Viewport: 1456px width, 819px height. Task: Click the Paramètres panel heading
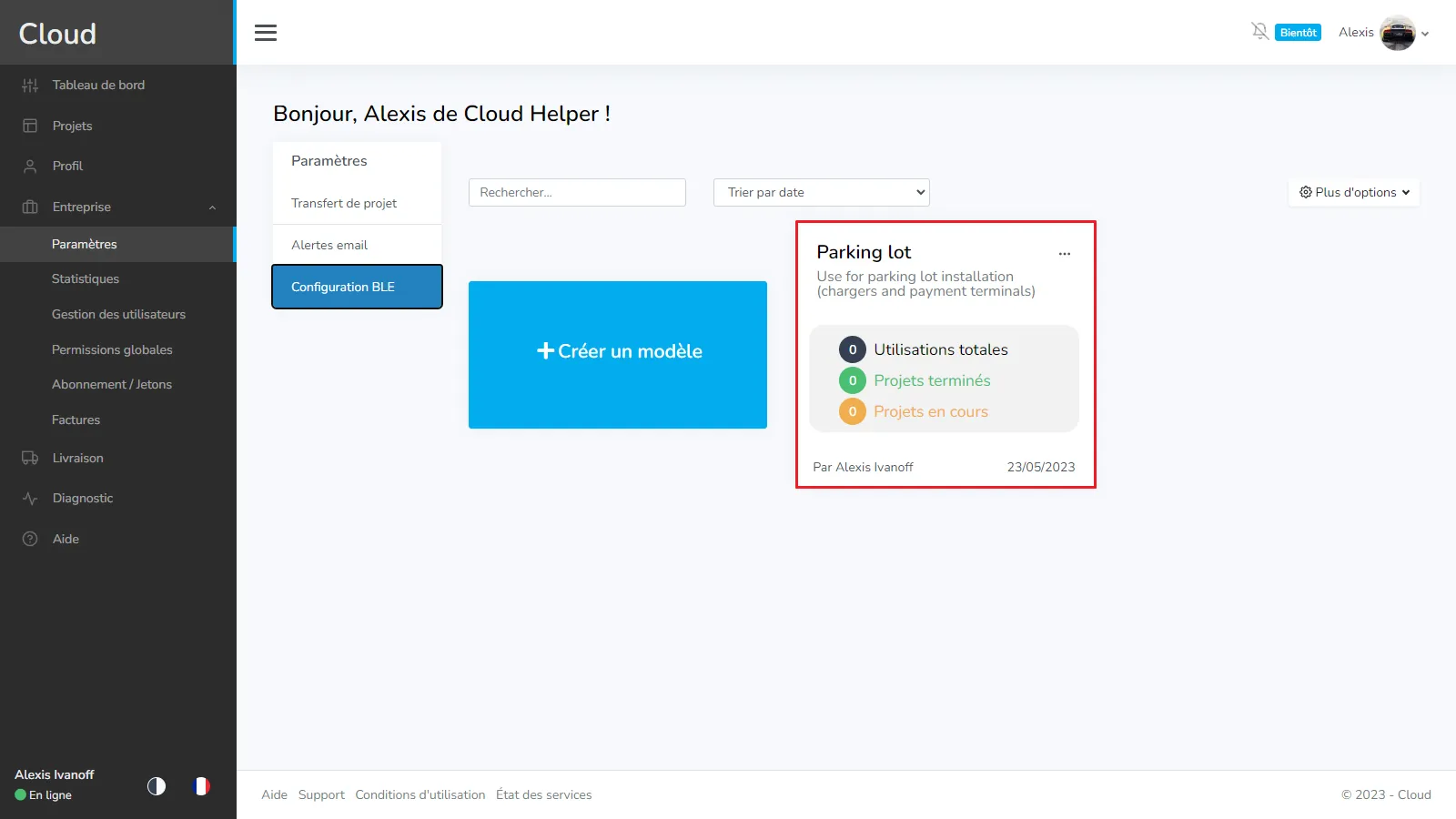click(x=329, y=160)
